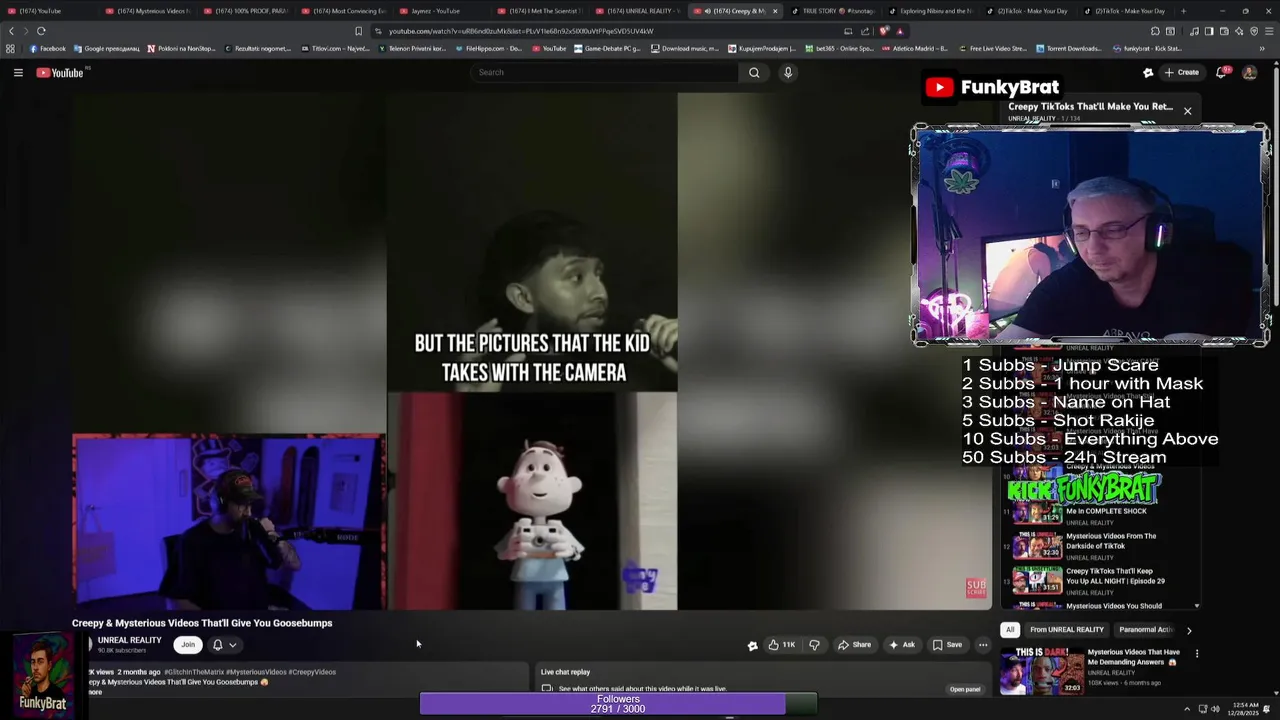
Task: Share the video
Action: [x=854, y=645]
